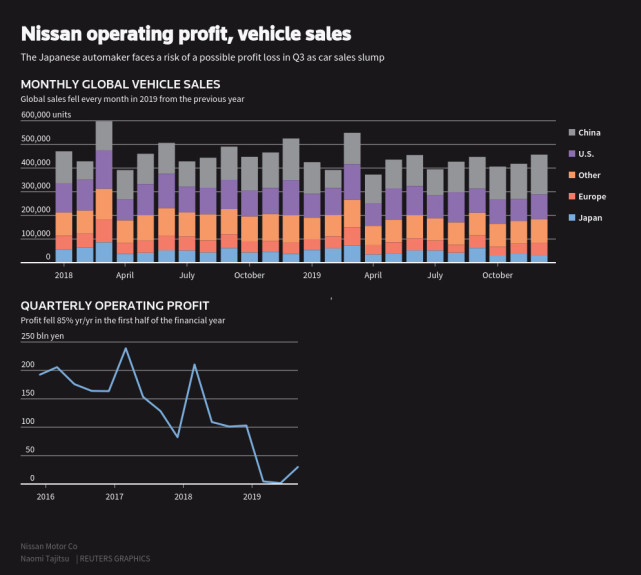The height and width of the screenshot is (575, 641).
Task: Click the purple U.S. legend swatch
Action: pos(572,154)
